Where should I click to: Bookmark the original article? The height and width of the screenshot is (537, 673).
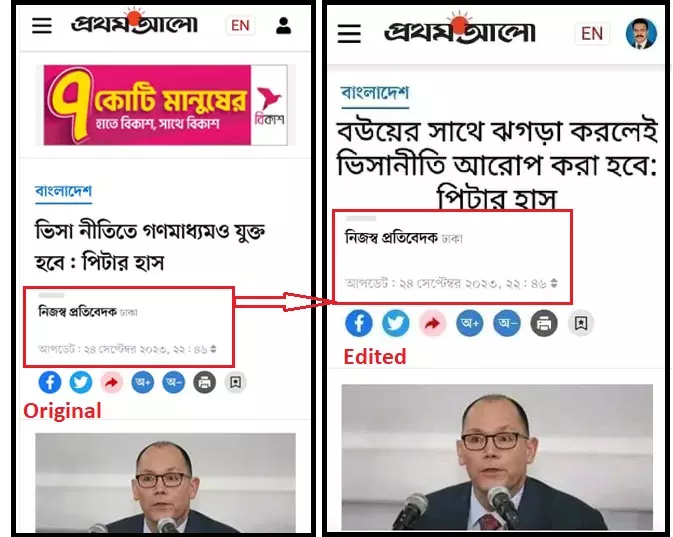click(235, 382)
